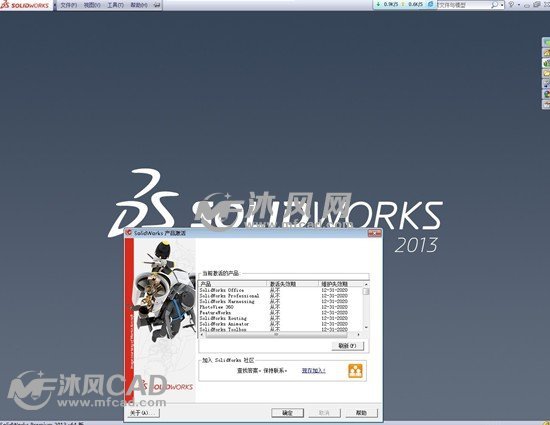This screenshot has width=550, height=425.
Task: Click 帮助 (Help) button in activation dialog
Action: [x=361, y=413]
